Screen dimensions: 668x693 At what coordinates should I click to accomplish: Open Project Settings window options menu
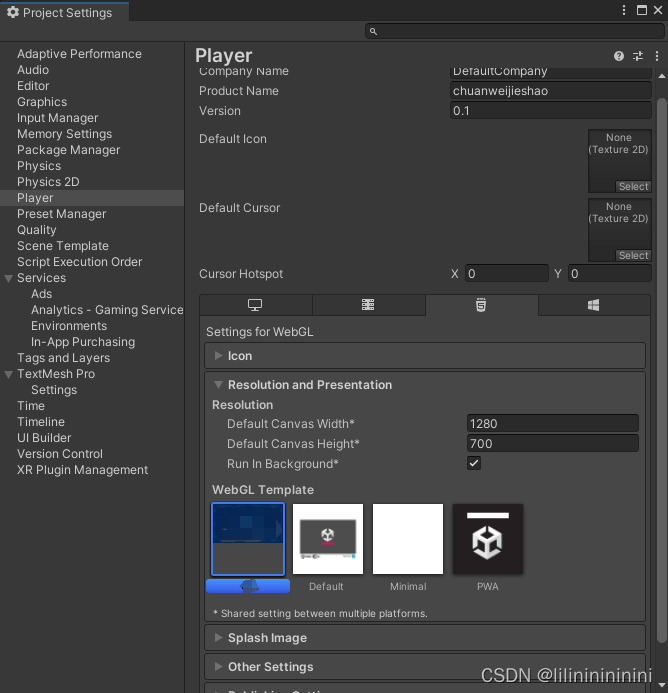tap(624, 10)
